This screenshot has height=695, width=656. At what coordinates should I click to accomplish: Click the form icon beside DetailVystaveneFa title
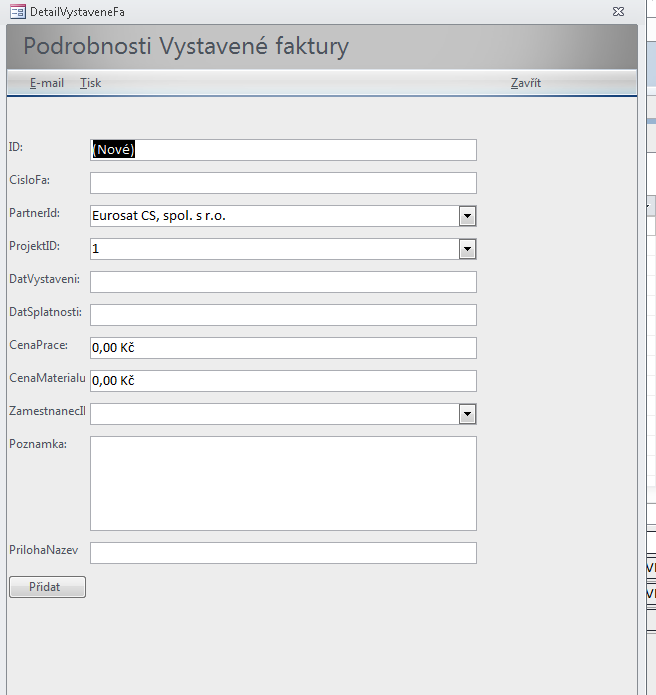pyautogui.click(x=17, y=11)
